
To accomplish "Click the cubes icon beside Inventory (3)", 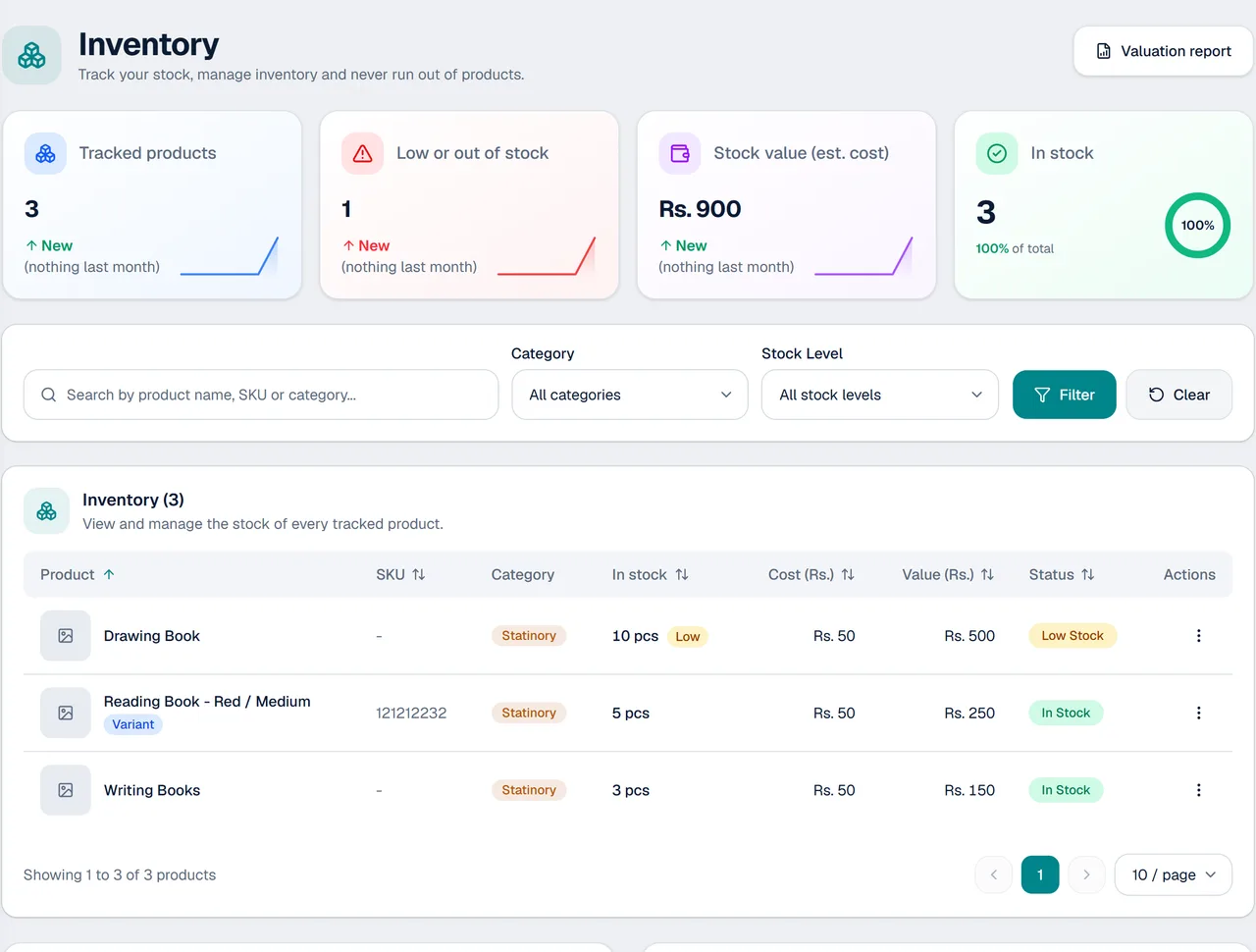I will click(46, 511).
